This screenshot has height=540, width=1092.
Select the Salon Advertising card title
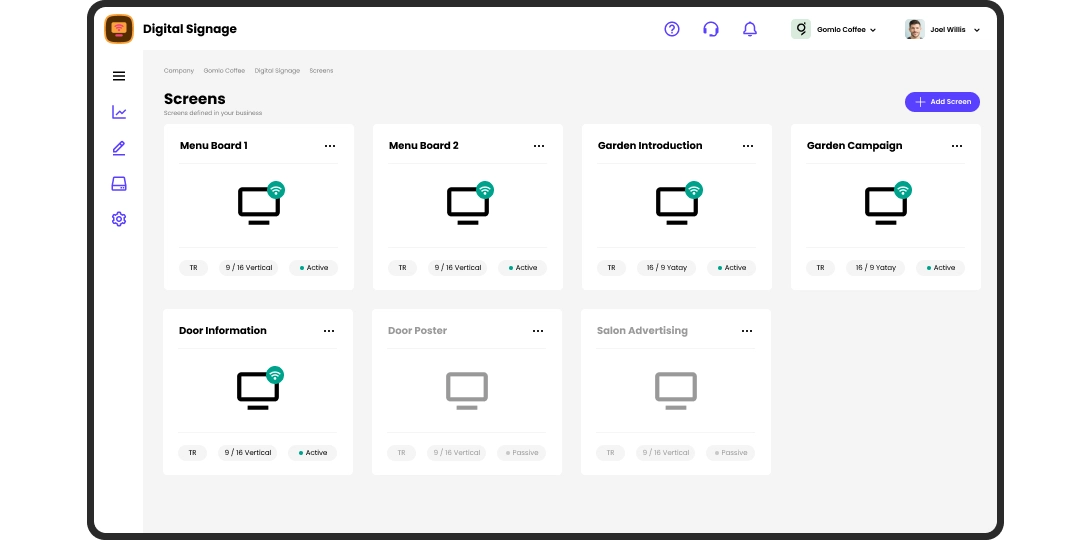[x=642, y=331]
